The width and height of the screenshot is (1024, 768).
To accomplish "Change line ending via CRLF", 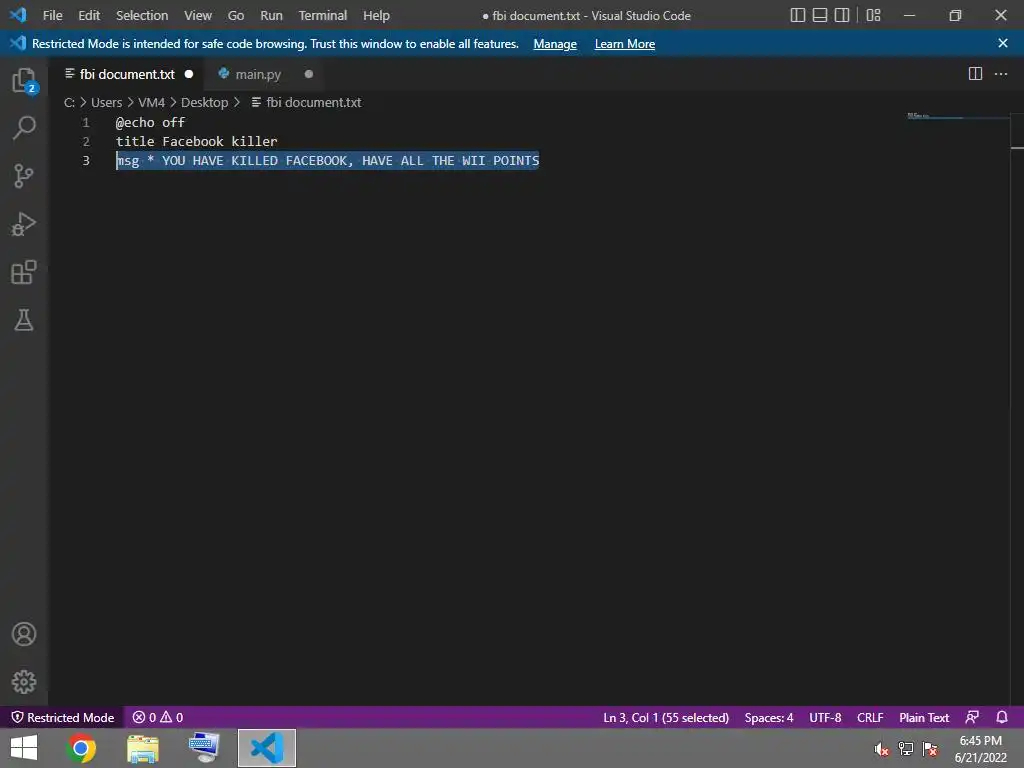I will click(x=870, y=717).
